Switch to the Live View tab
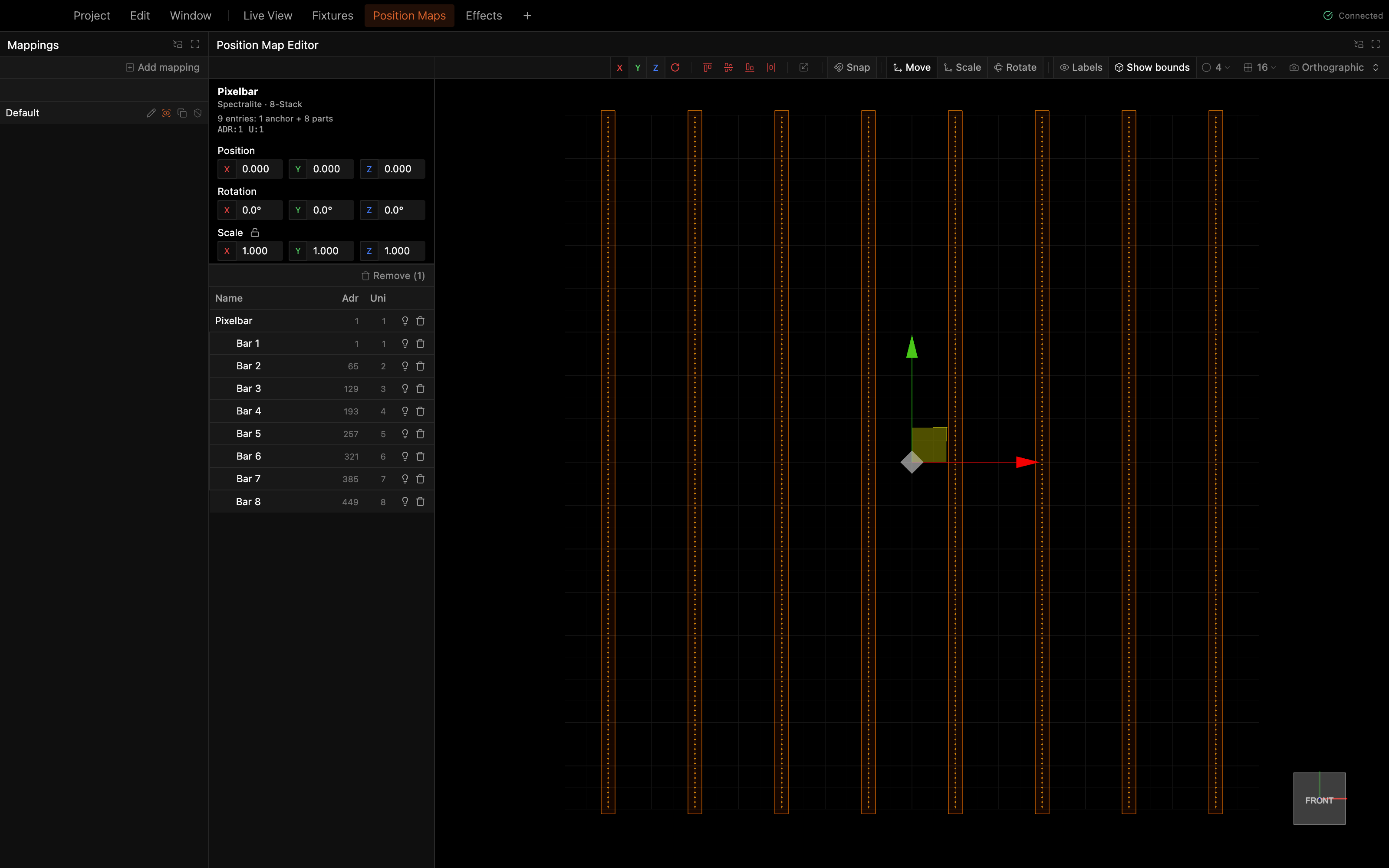Viewport: 1389px width, 868px height. (x=267, y=16)
